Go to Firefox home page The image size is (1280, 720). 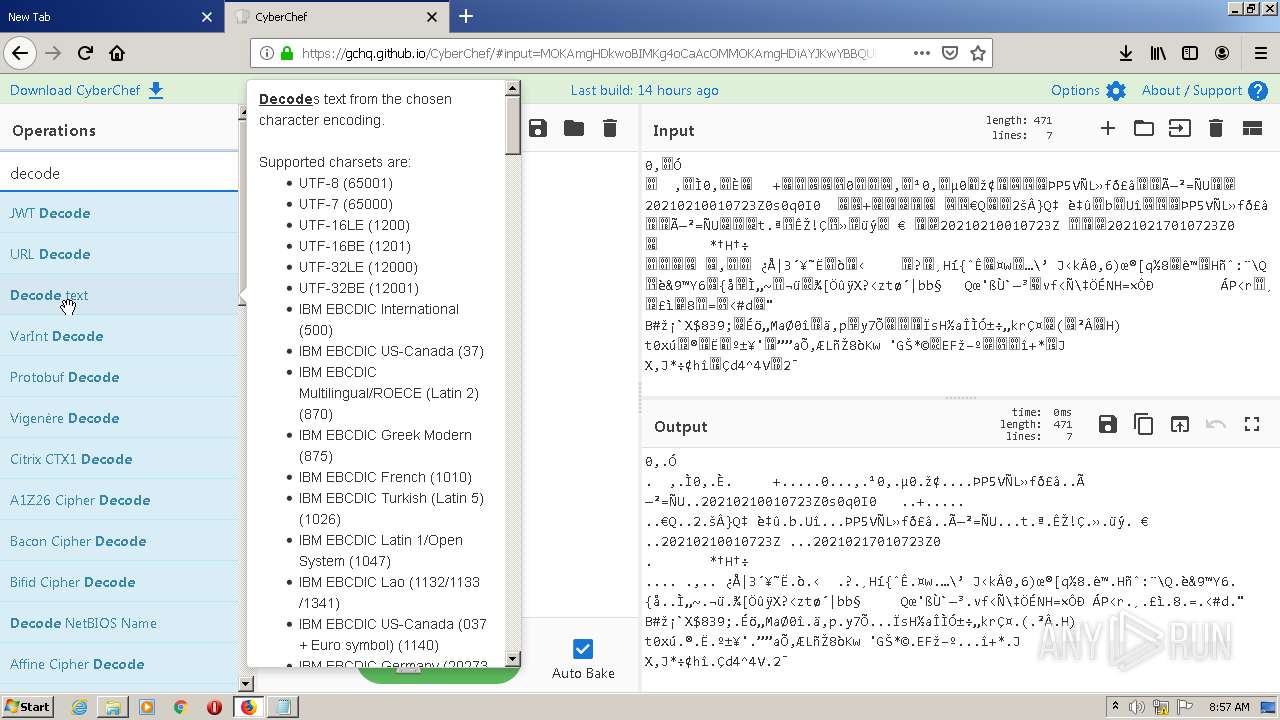[x=117, y=53]
